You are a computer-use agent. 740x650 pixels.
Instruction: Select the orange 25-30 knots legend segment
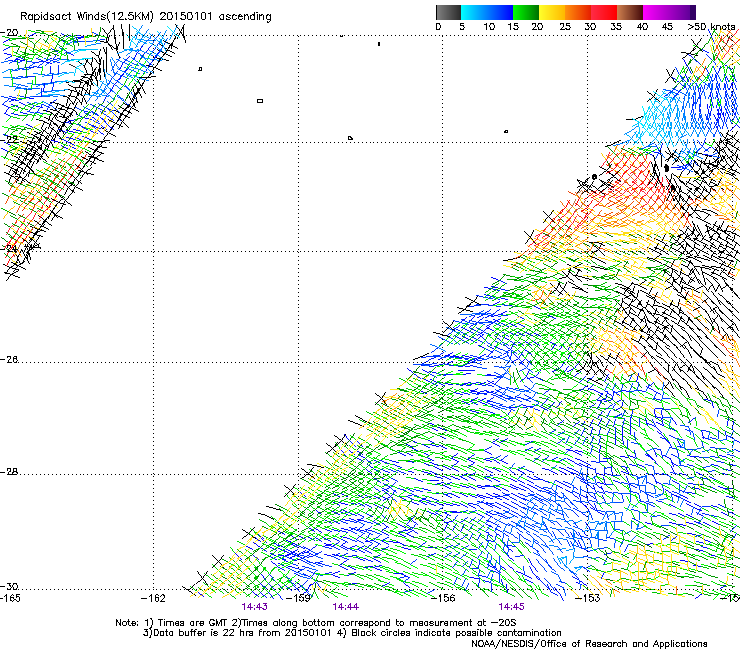click(x=578, y=12)
